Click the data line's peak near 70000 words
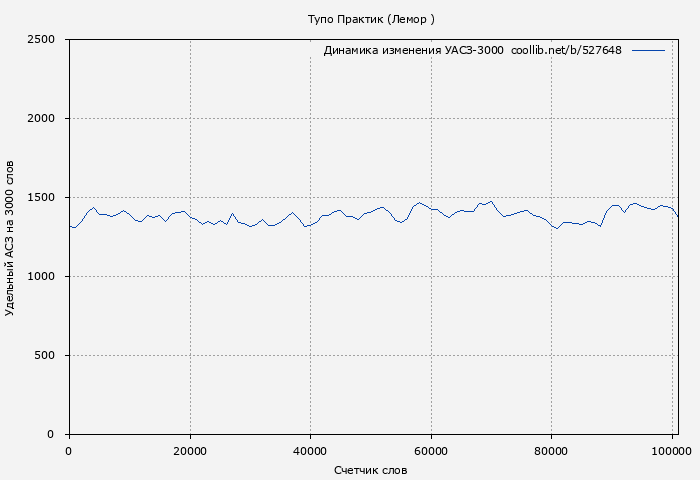Viewport: 700px width, 480px height. click(491, 201)
